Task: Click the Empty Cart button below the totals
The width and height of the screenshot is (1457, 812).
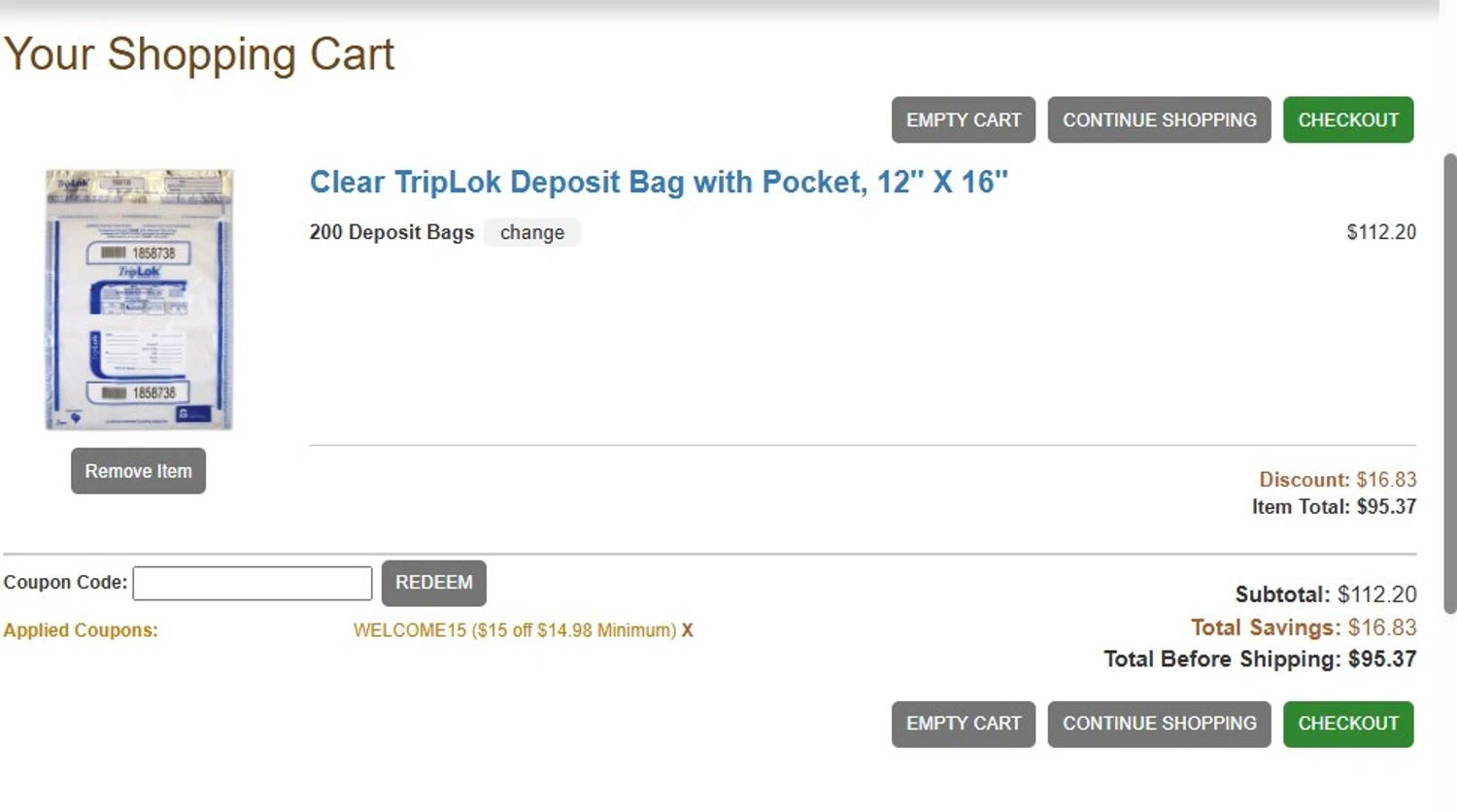Action: [x=963, y=724]
